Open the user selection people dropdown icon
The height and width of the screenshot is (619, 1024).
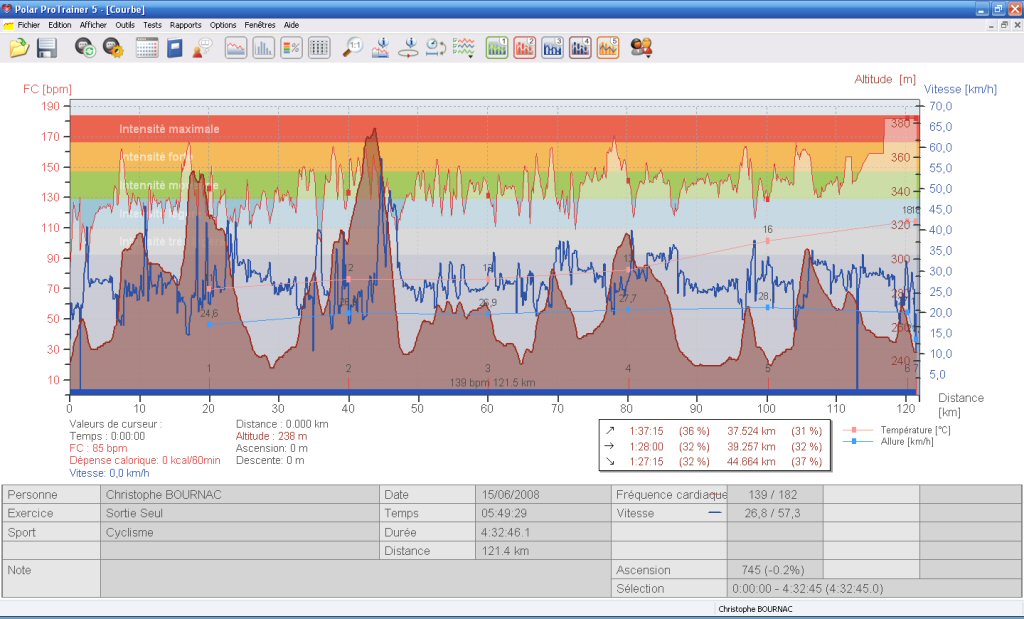(641, 48)
